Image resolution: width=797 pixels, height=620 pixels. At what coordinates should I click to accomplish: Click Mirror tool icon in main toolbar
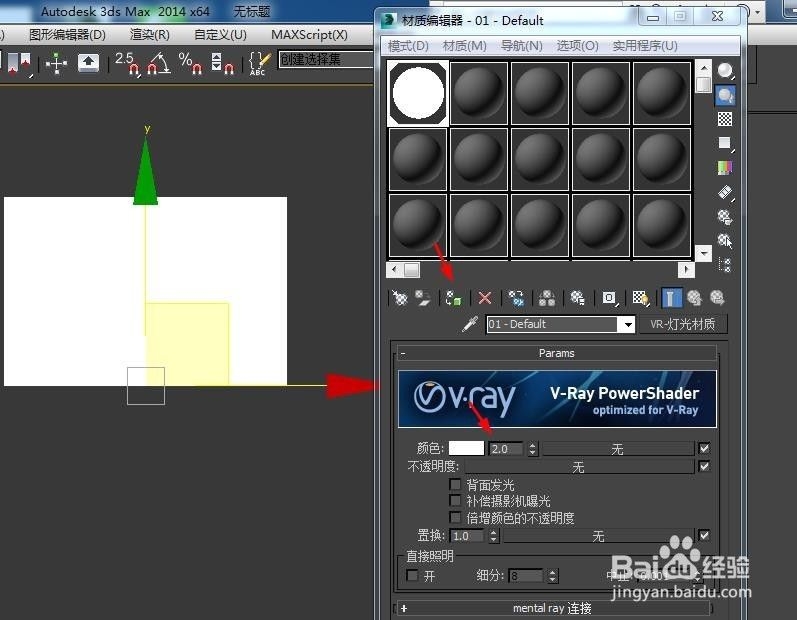click(x=19, y=64)
